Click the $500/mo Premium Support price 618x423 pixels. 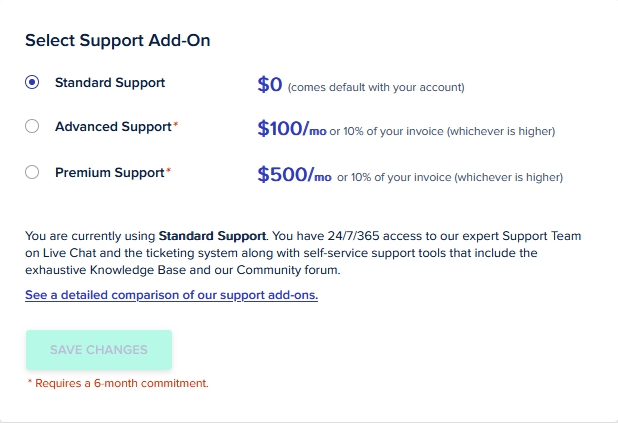[x=294, y=175]
